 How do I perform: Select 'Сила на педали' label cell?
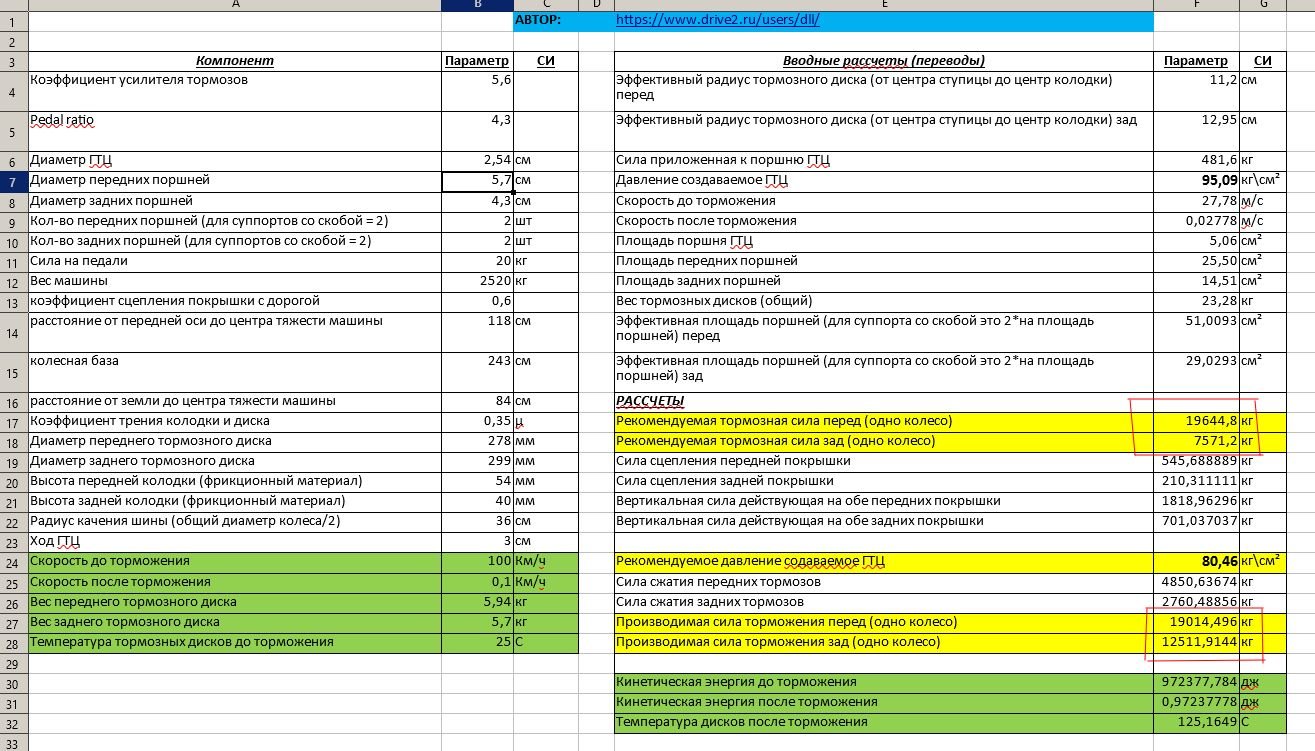pyautogui.click(x=235, y=261)
